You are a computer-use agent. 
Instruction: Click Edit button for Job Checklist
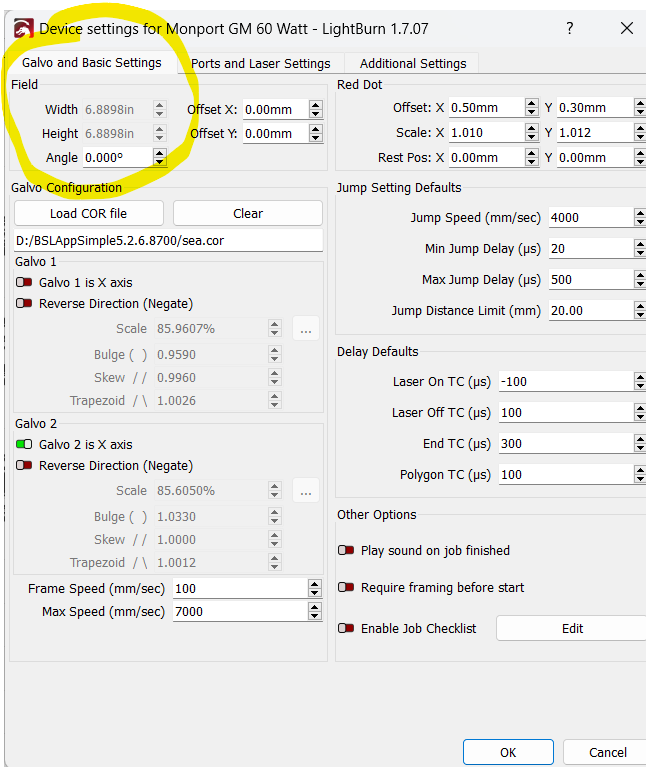(x=571, y=628)
